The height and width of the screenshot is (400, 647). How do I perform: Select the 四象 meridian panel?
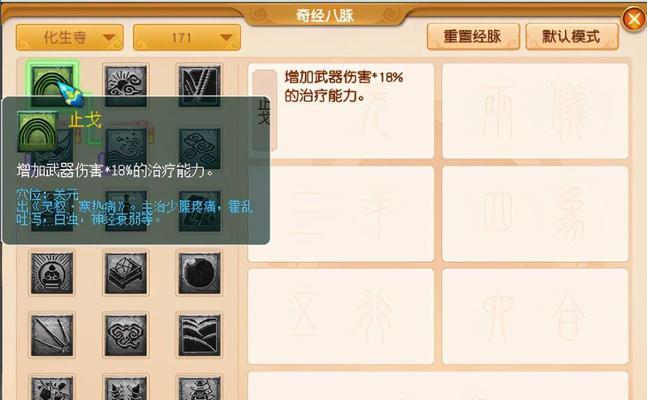(535, 214)
